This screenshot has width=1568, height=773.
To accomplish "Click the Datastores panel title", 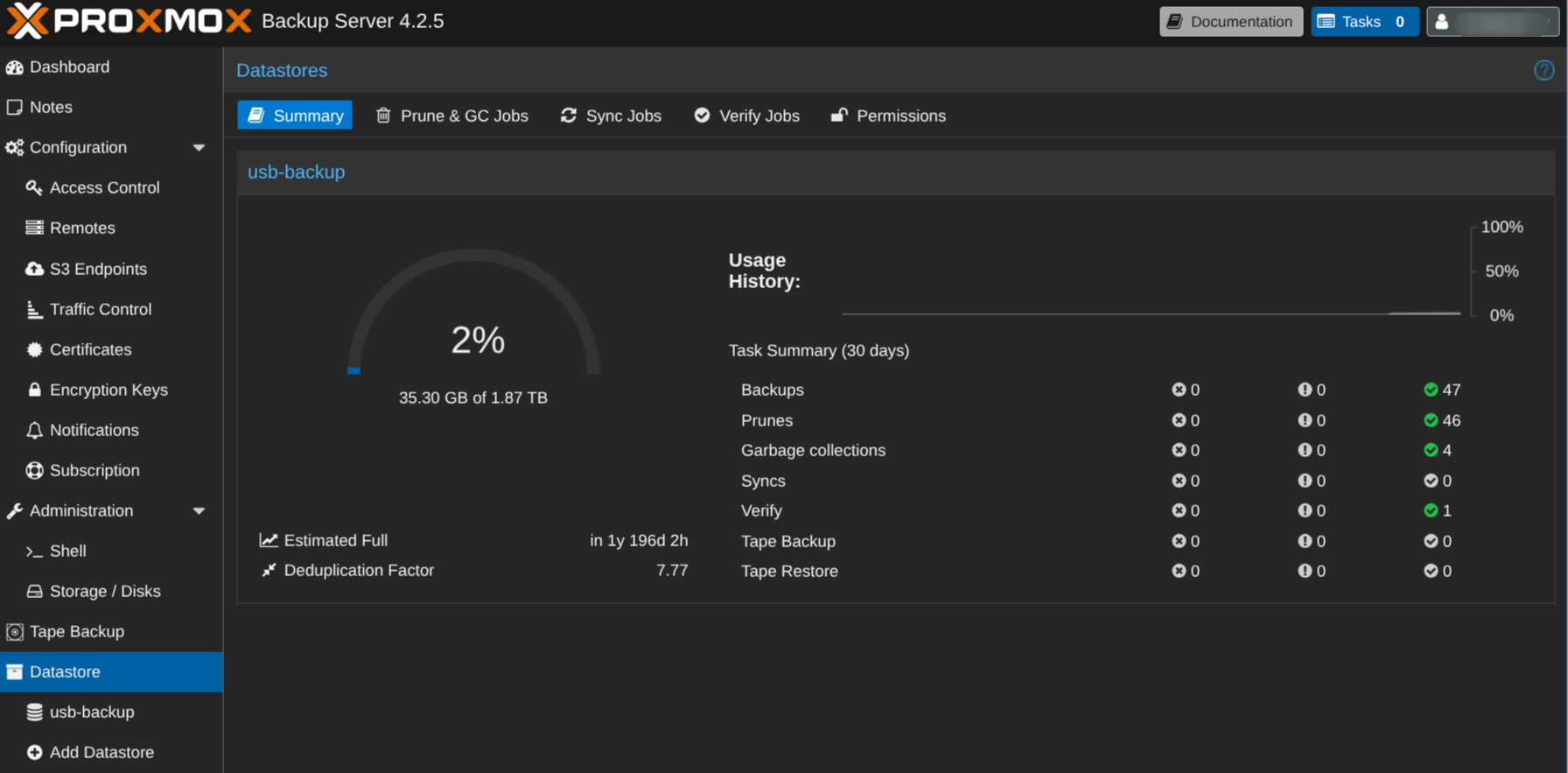I will [282, 70].
